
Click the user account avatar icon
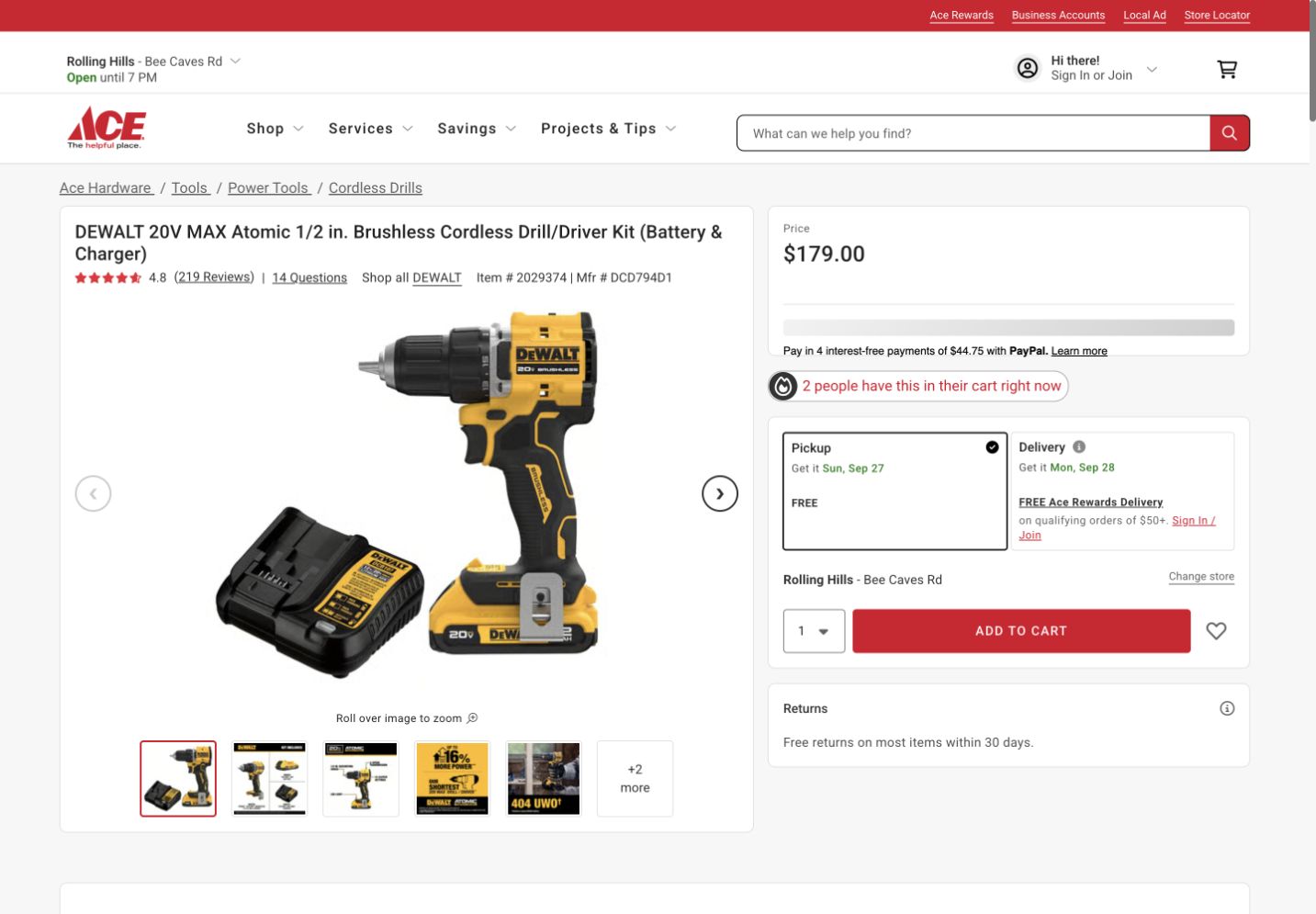click(x=1028, y=68)
